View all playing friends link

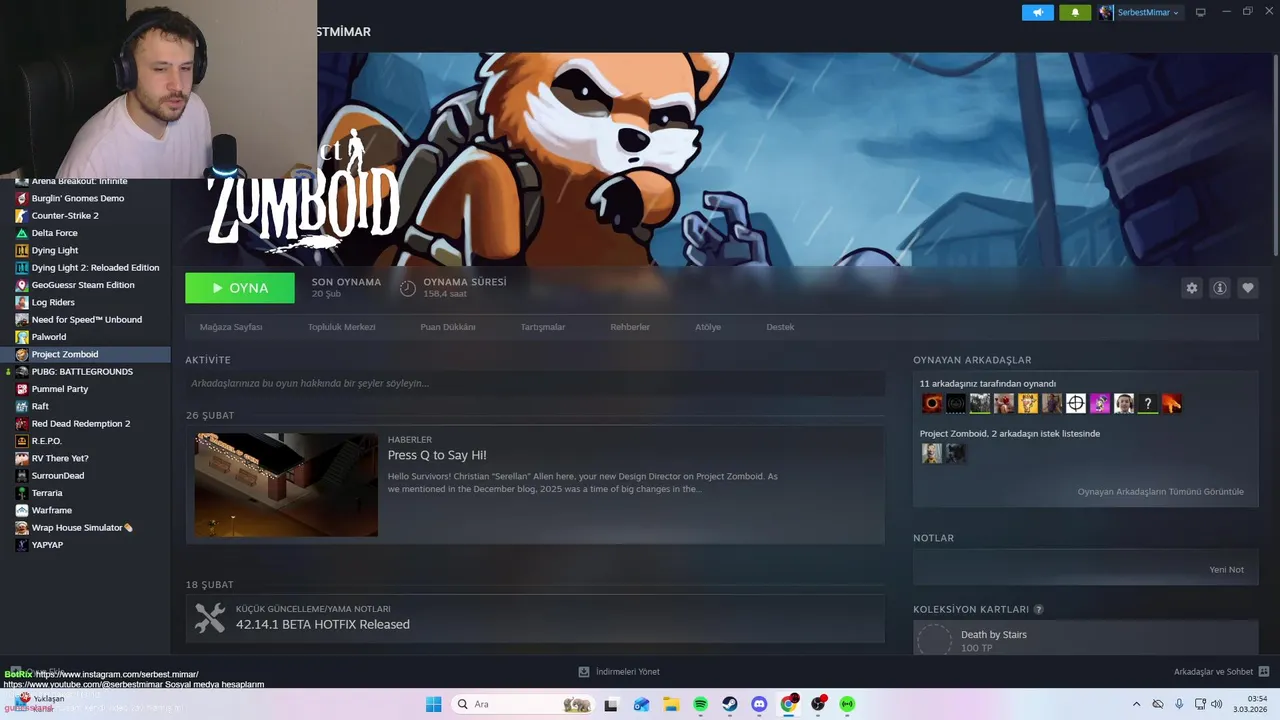1160,492
